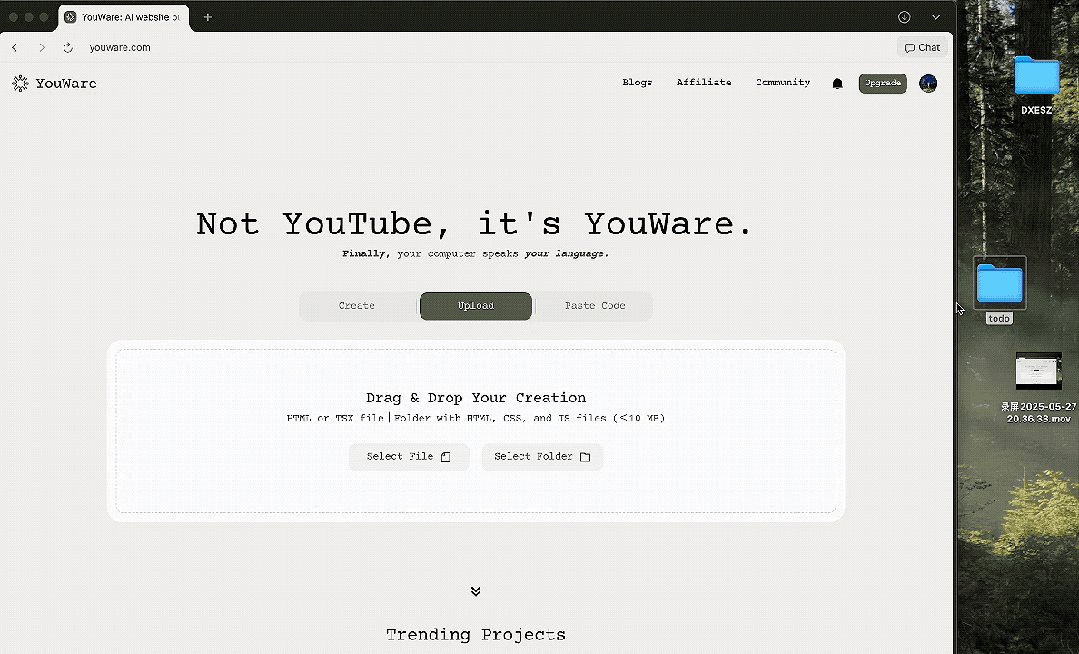The image size is (1079, 654).
Task: Expand the tab list chevron
Action: [936, 17]
